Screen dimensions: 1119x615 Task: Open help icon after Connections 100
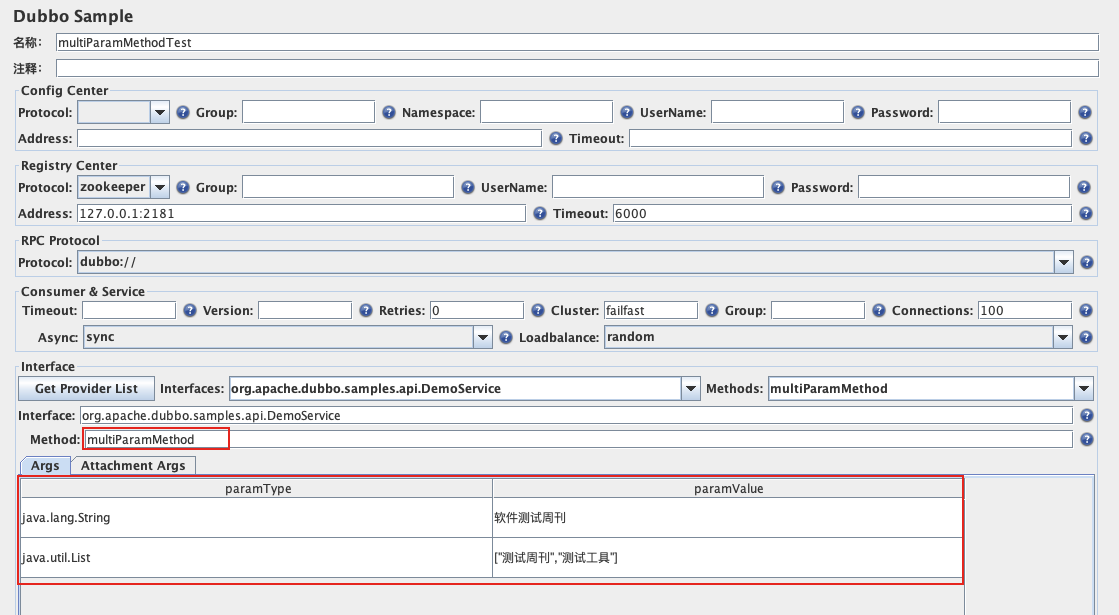pyautogui.click(x=1085, y=310)
